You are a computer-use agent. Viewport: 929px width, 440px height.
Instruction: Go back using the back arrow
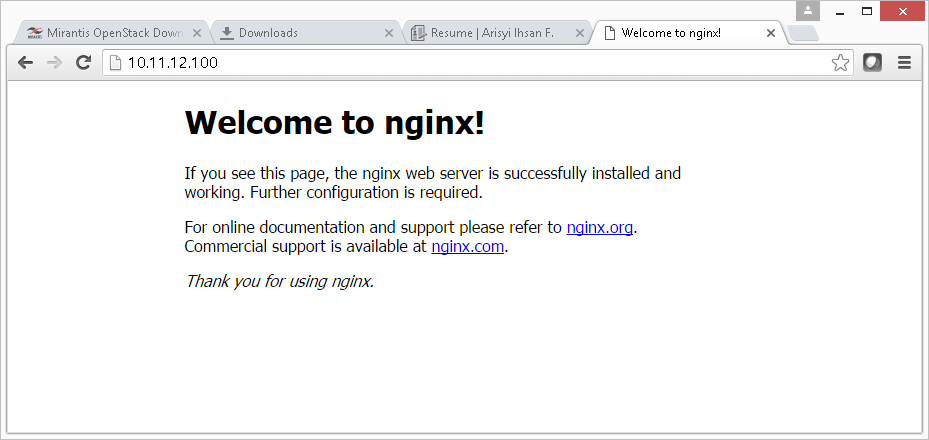point(25,62)
